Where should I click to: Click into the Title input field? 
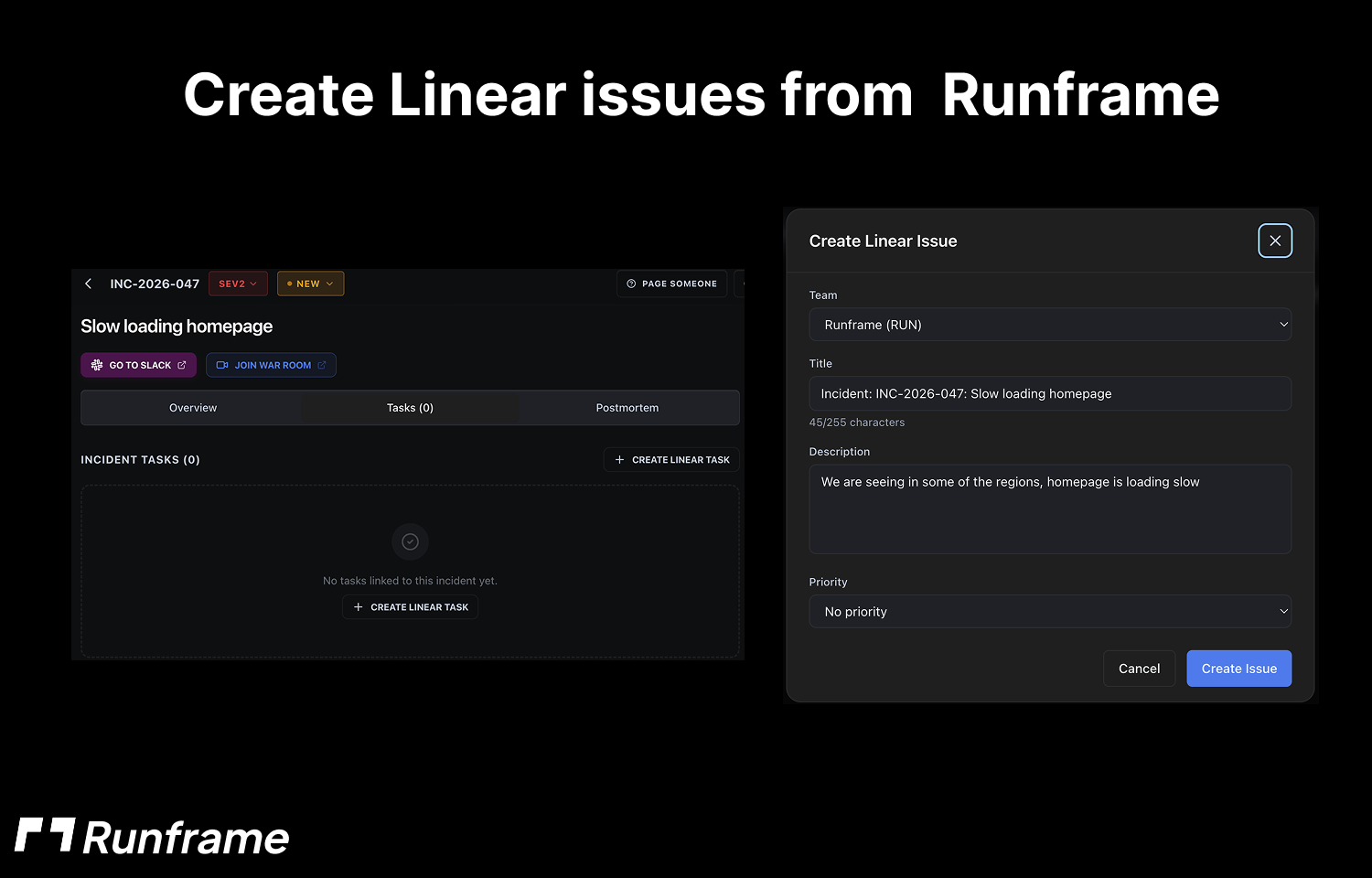pos(1050,393)
